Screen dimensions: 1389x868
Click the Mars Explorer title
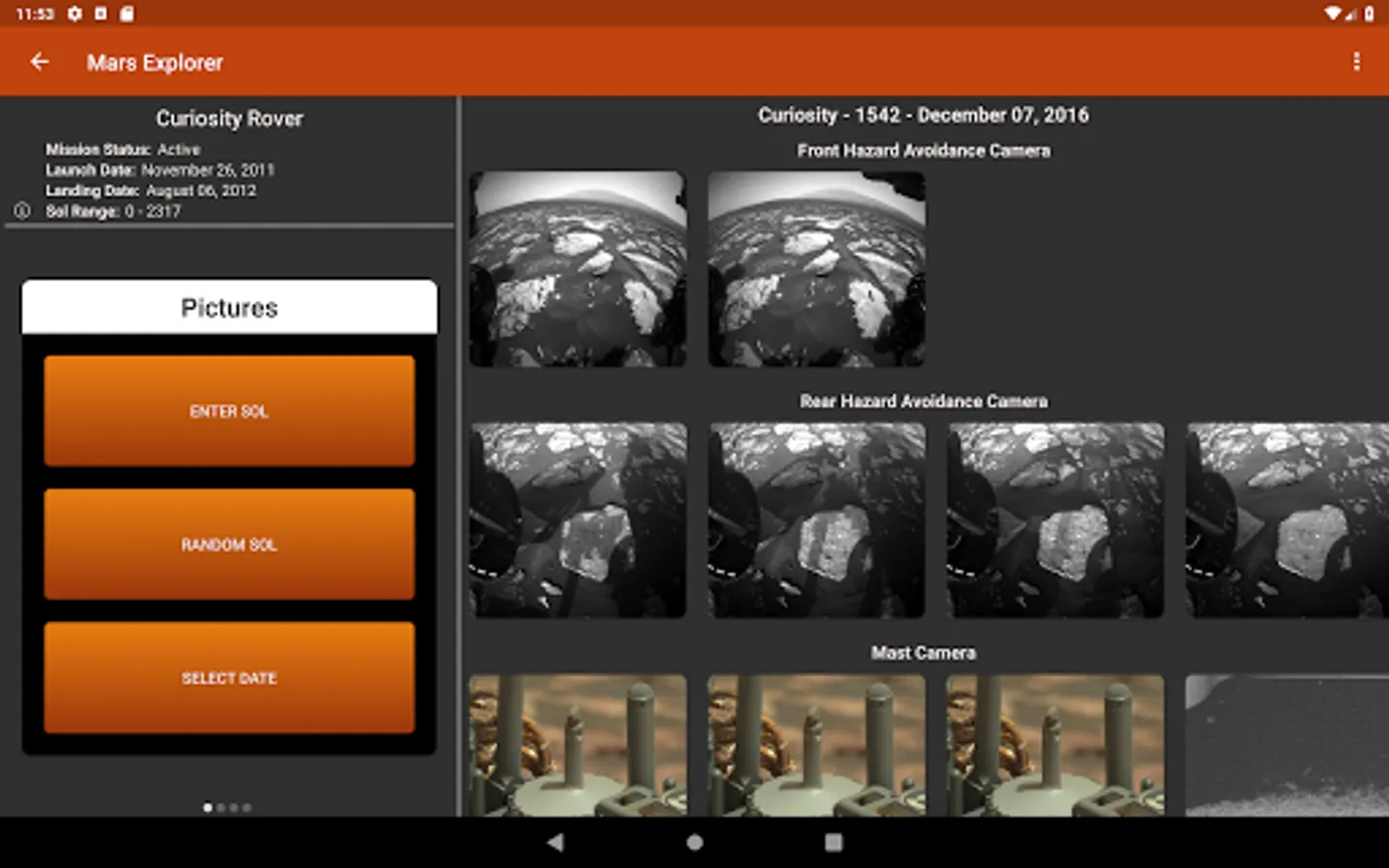point(154,63)
